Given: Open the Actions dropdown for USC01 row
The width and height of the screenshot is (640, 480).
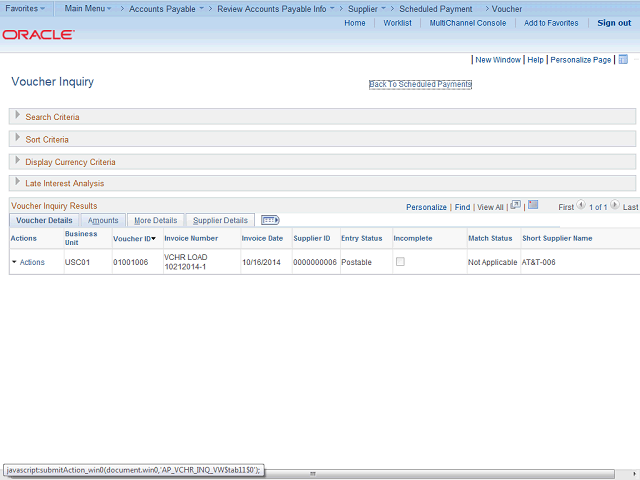Looking at the screenshot, I should coord(28,262).
